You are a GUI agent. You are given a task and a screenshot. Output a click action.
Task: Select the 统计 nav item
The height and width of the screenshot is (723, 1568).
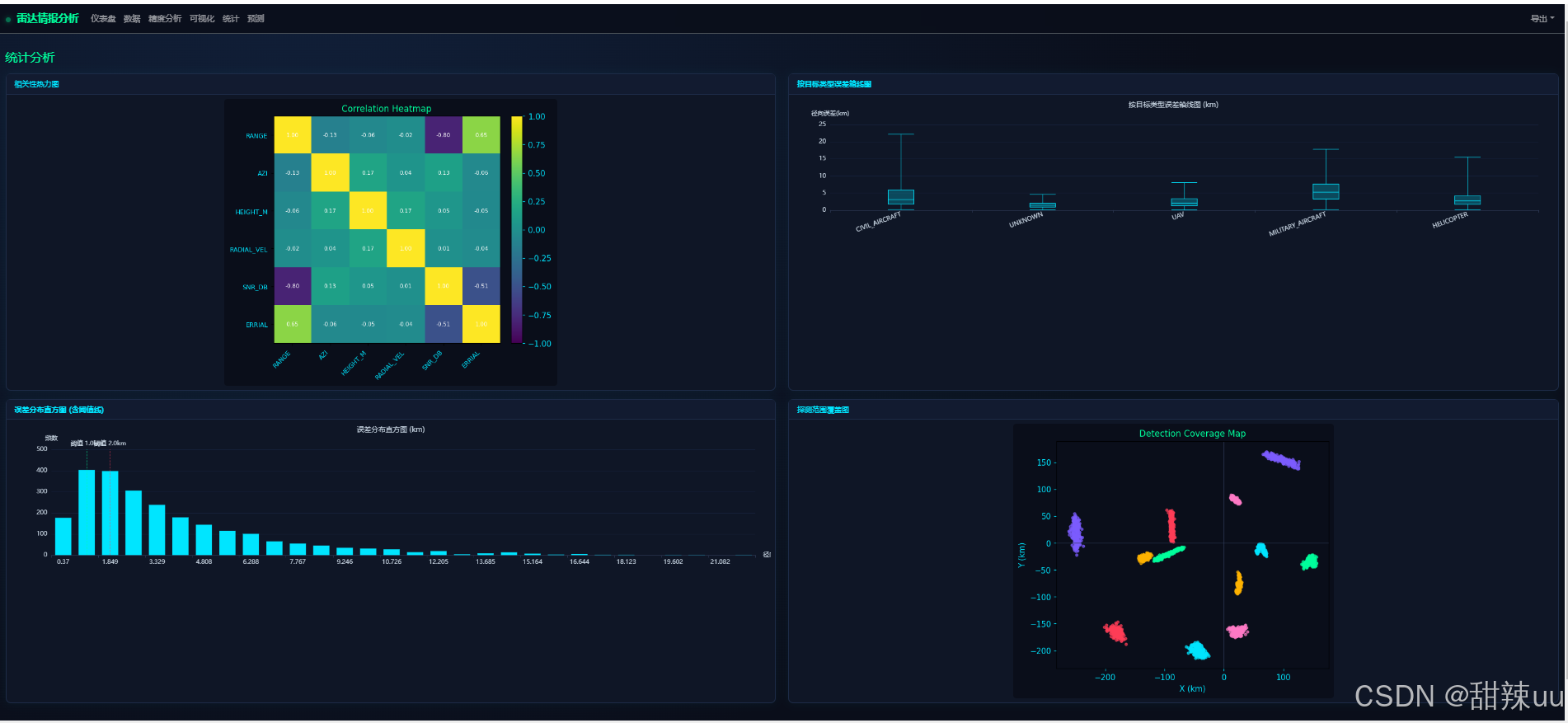click(231, 18)
